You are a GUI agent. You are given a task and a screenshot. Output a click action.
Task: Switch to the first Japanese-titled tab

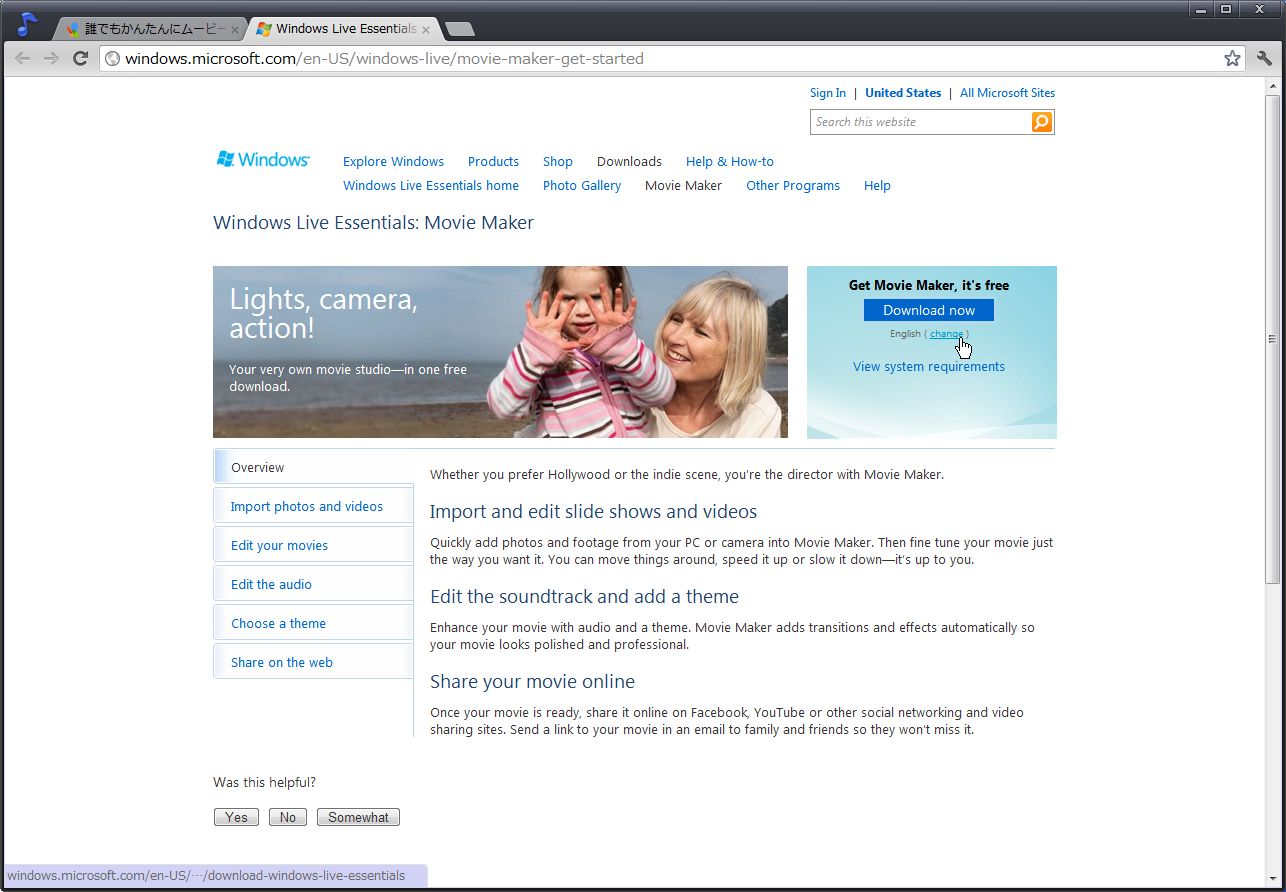tap(150, 29)
